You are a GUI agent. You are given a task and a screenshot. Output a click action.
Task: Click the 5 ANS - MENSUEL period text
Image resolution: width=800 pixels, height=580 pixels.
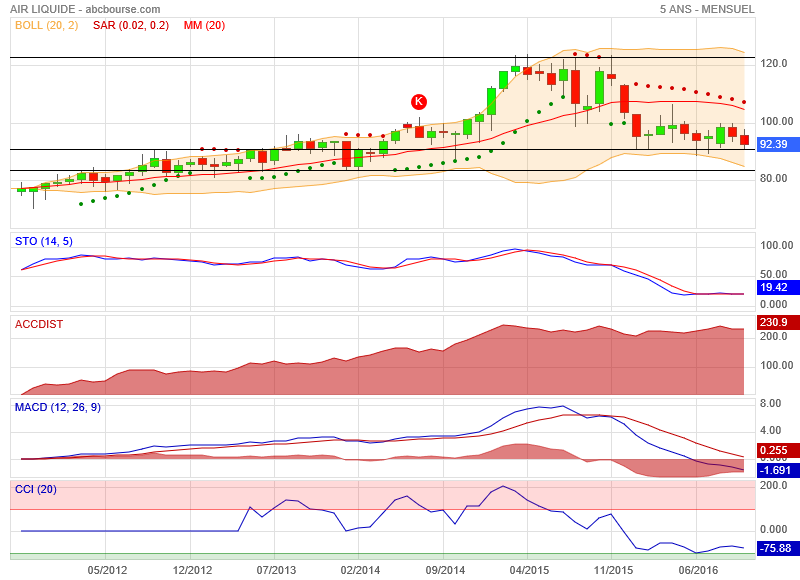(707, 9)
